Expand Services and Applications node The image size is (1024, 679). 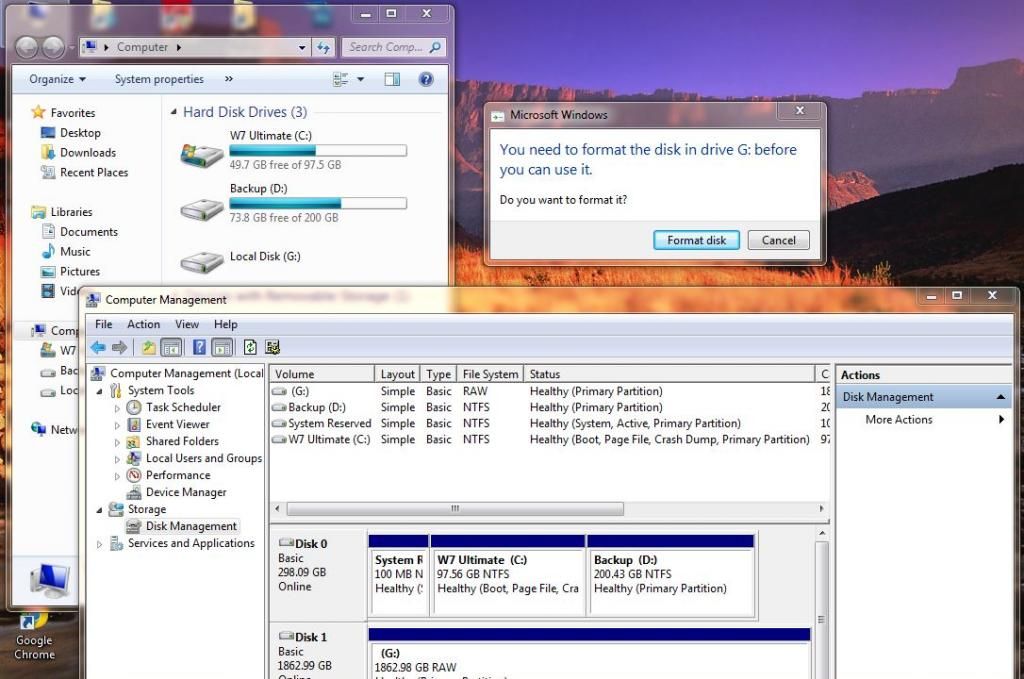[x=99, y=544]
